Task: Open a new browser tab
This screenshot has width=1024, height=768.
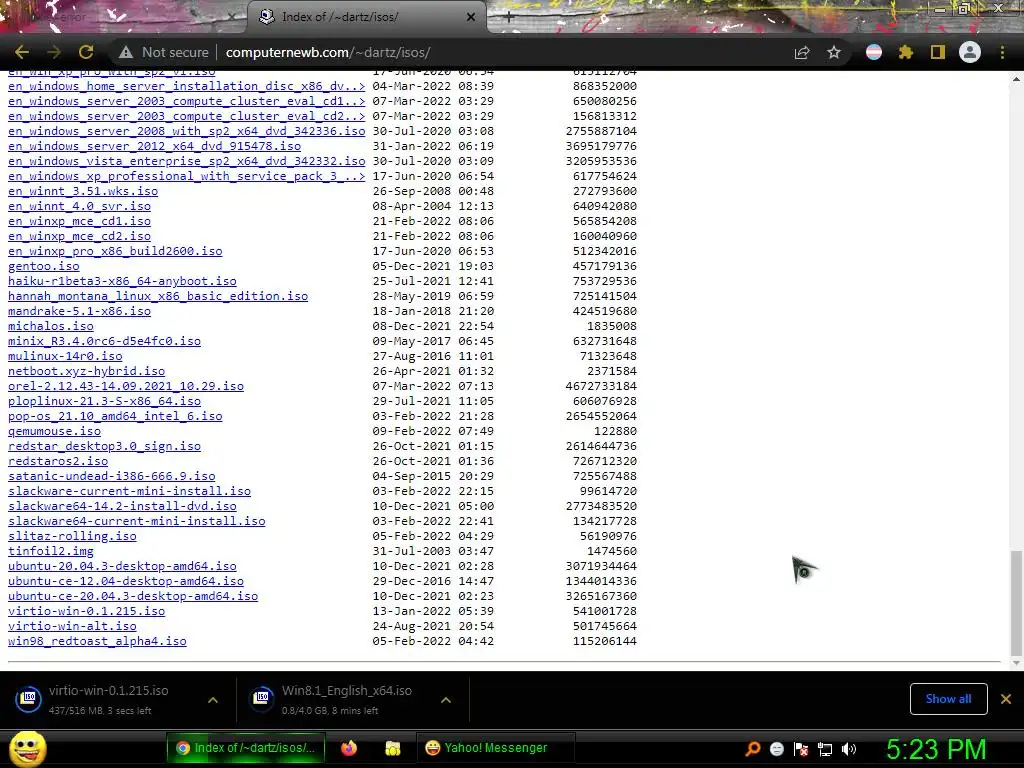Action: pyautogui.click(x=509, y=18)
